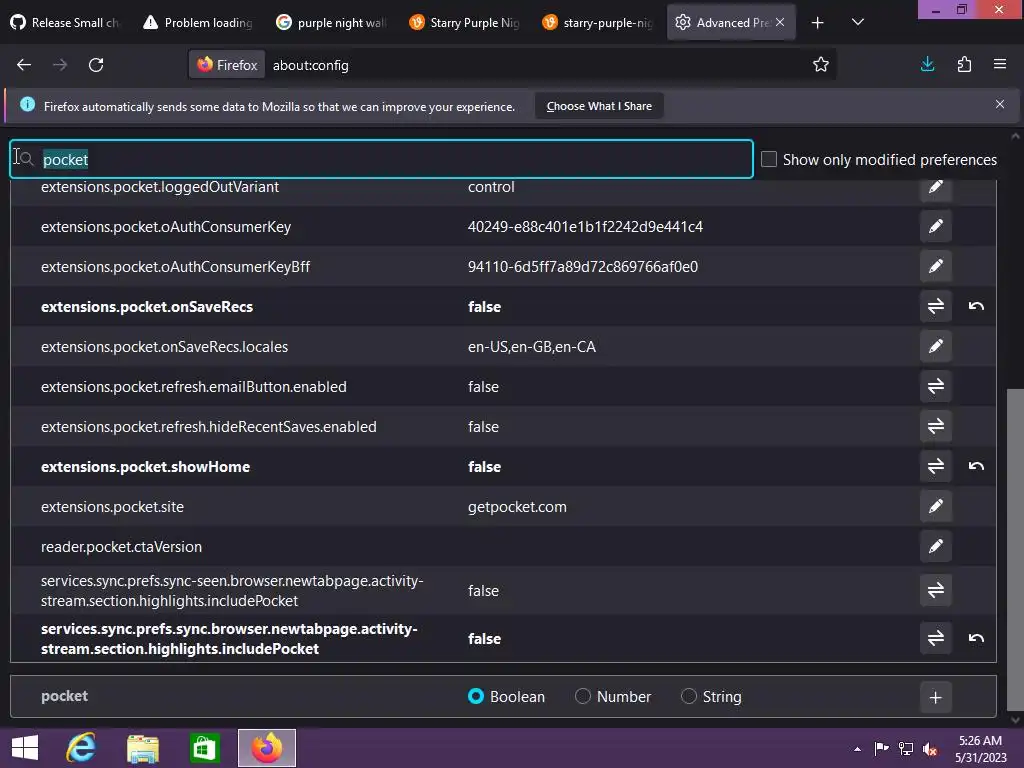
Task: Click Choose What I Share button
Action: click(x=599, y=106)
